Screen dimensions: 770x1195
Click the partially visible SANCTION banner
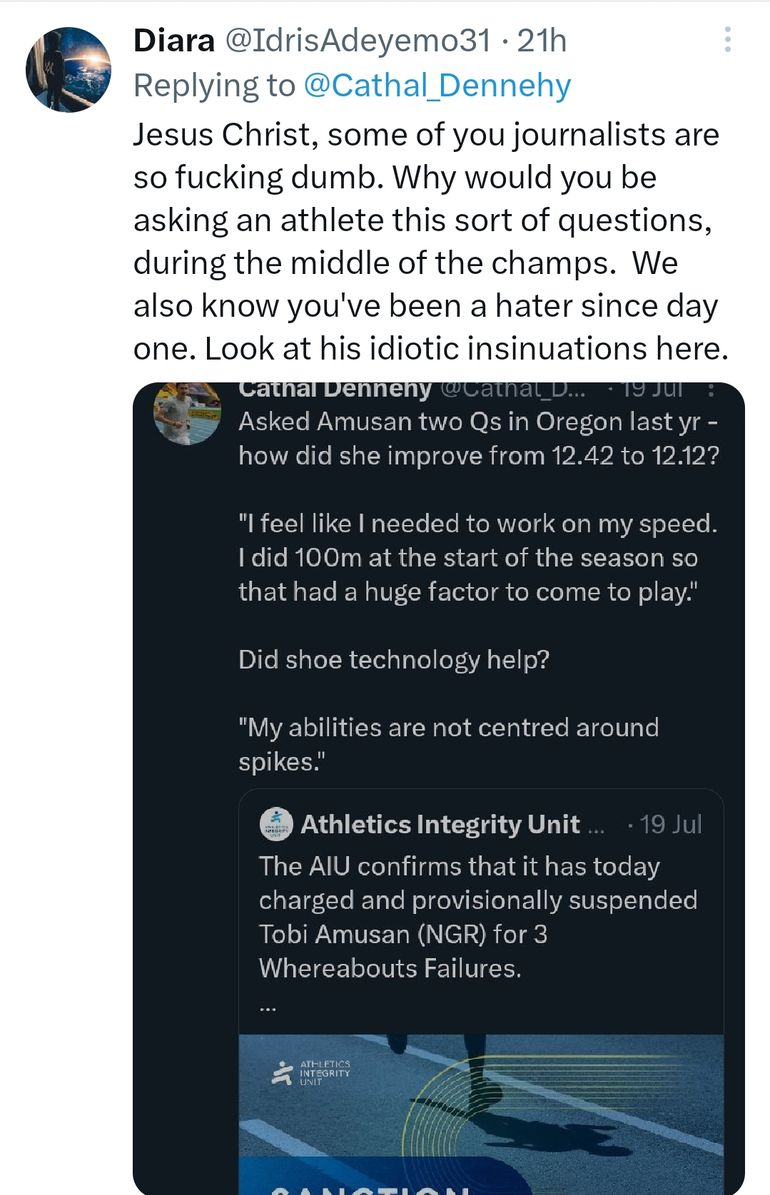click(370, 1185)
